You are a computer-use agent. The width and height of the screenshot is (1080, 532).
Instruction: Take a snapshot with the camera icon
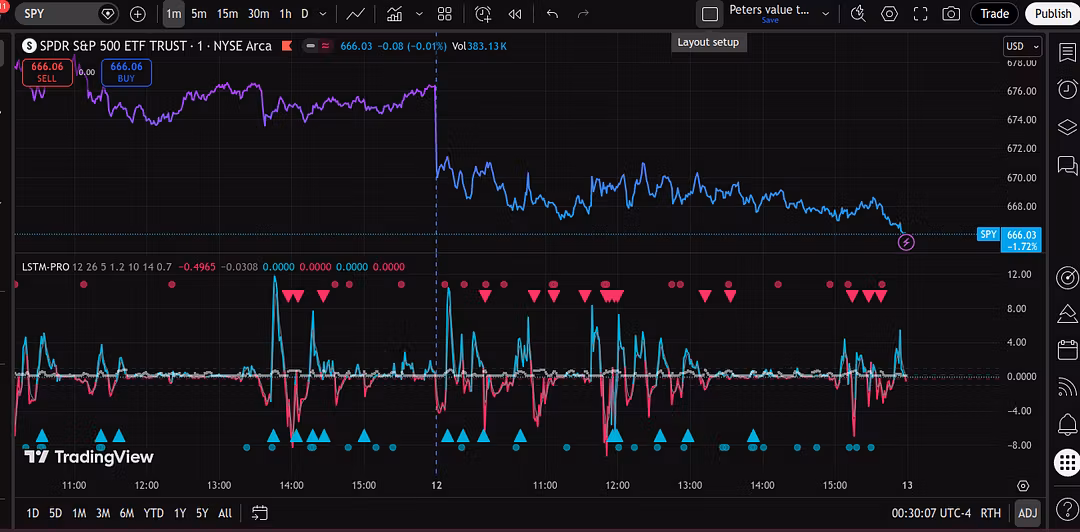coord(951,14)
